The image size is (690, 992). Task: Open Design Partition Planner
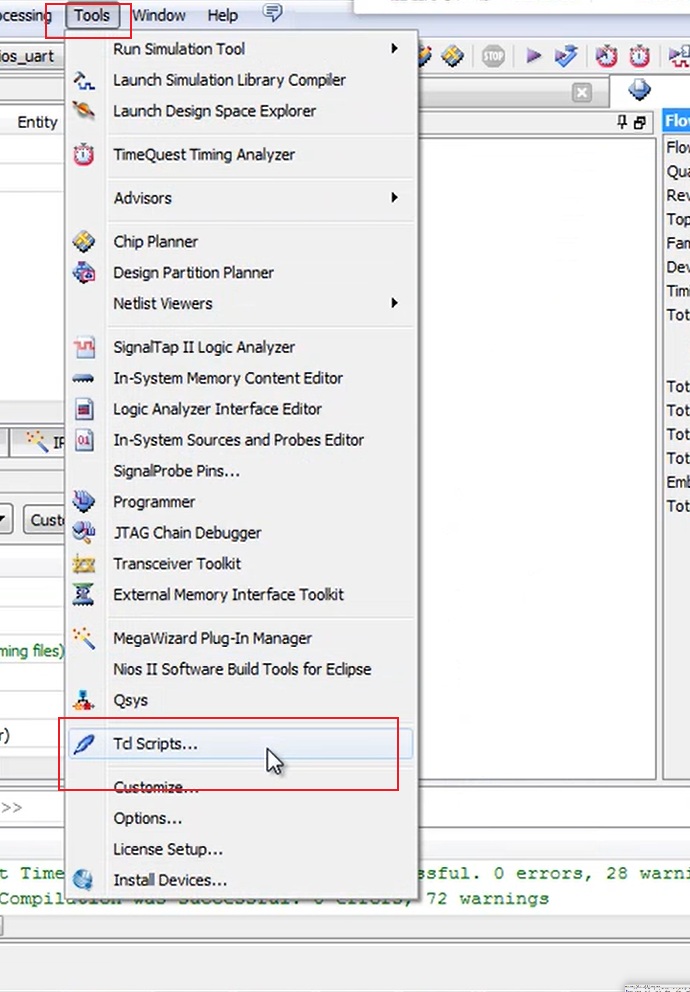click(x=241, y=273)
